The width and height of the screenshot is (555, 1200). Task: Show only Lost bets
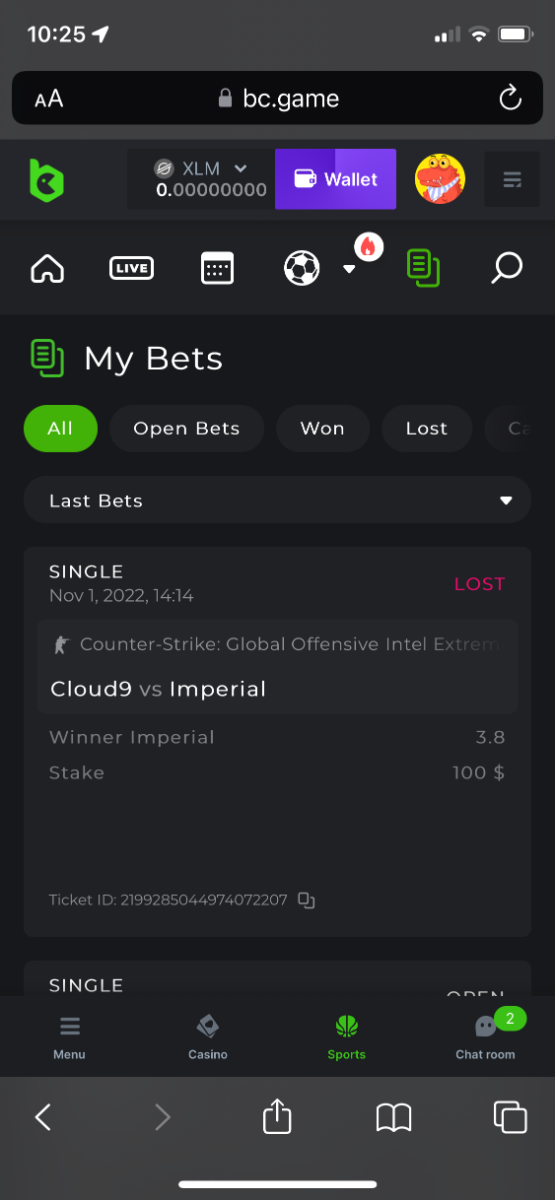pyautogui.click(x=427, y=428)
